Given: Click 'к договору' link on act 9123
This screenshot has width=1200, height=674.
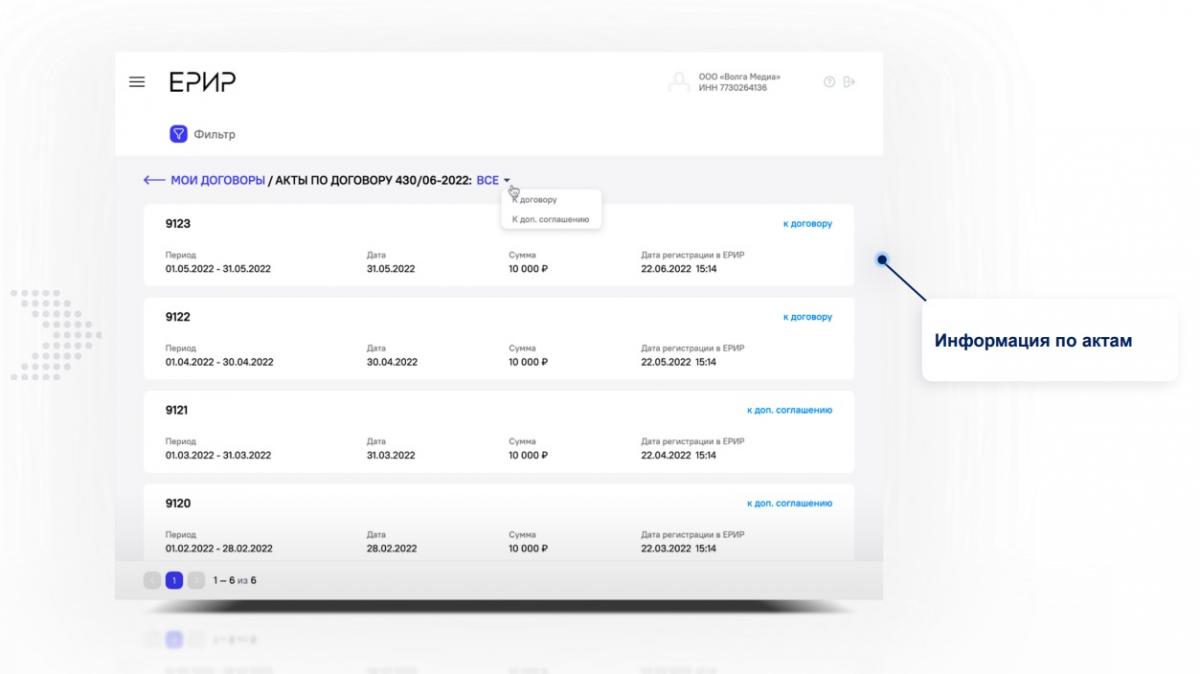Looking at the screenshot, I should (x=807, y=224).
